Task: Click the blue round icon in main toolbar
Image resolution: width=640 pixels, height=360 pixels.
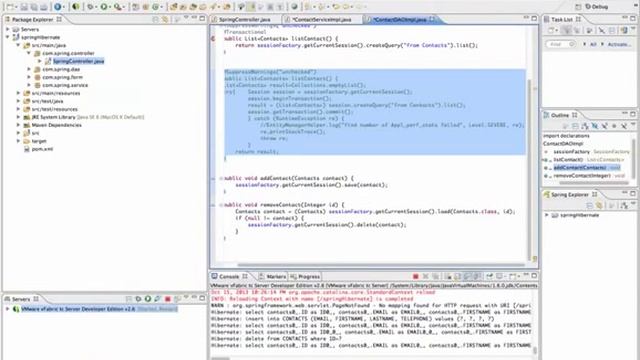Action: point(58,7)
